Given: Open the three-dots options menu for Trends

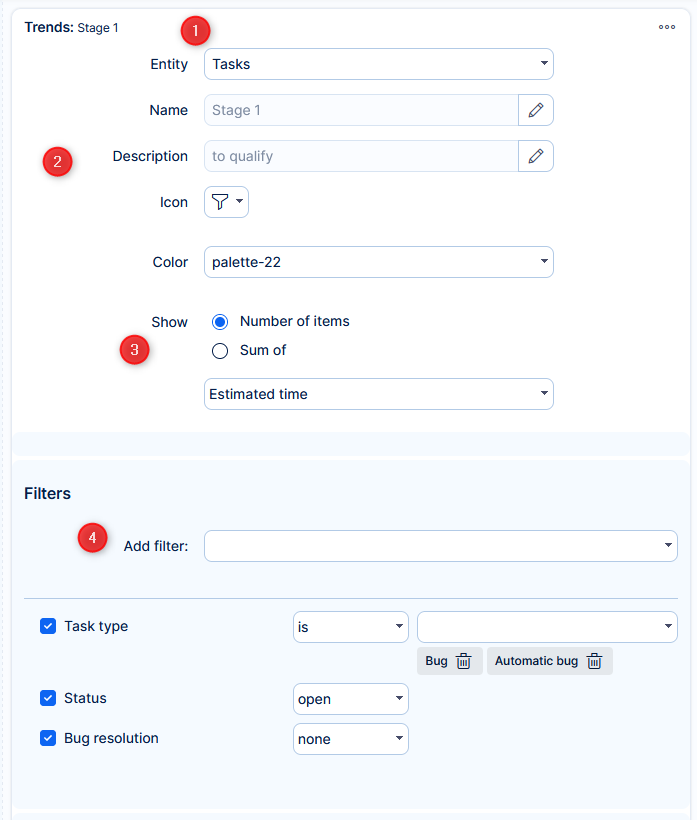Looking at the screenshot, I should point(667,27).
